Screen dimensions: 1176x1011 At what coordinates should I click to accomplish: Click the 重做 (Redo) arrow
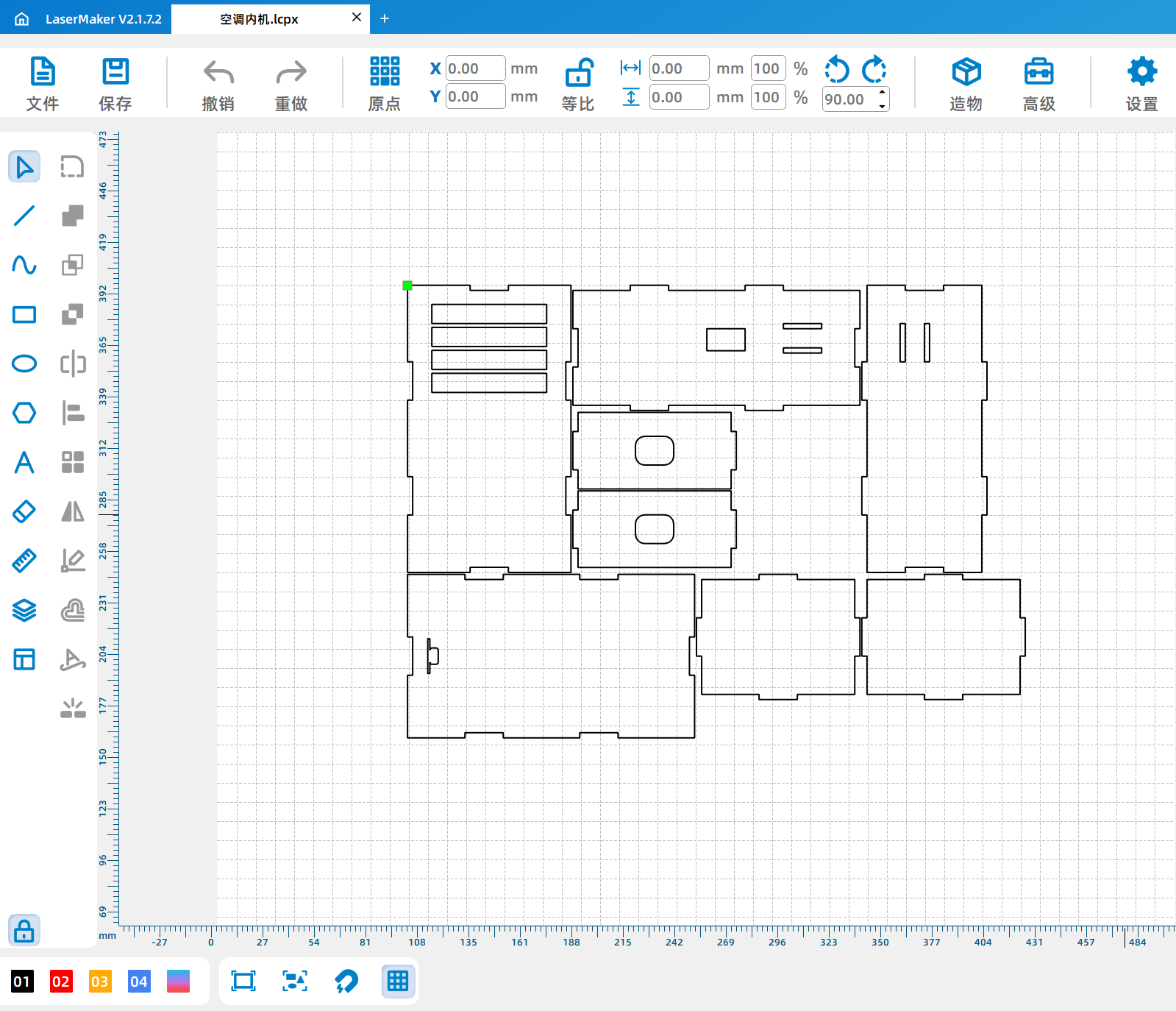tap(291, 72)
